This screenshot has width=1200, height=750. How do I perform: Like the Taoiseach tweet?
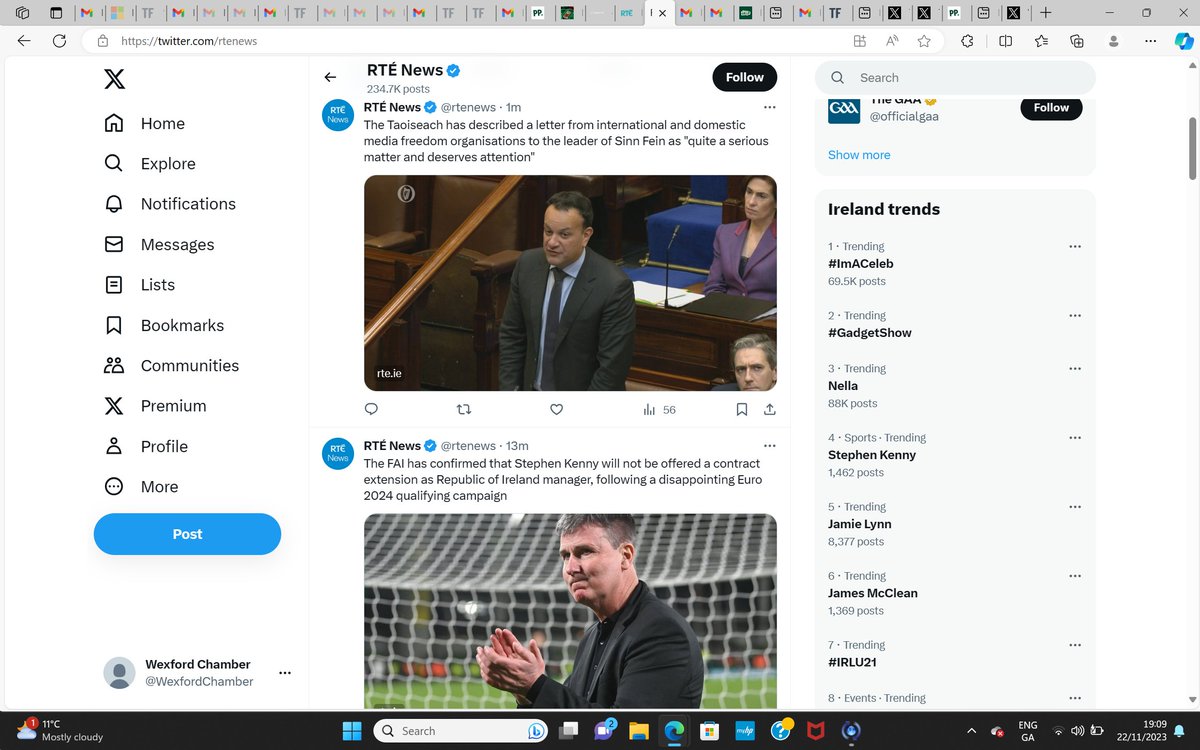coord(557,409)
